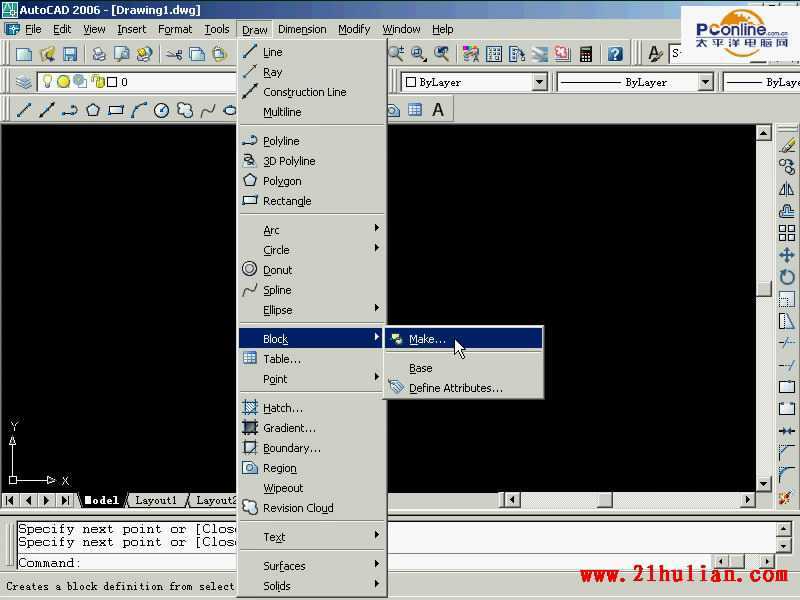Select the Polygon tool in Draw toolbar
800x600 pixels.
(93, 110)
